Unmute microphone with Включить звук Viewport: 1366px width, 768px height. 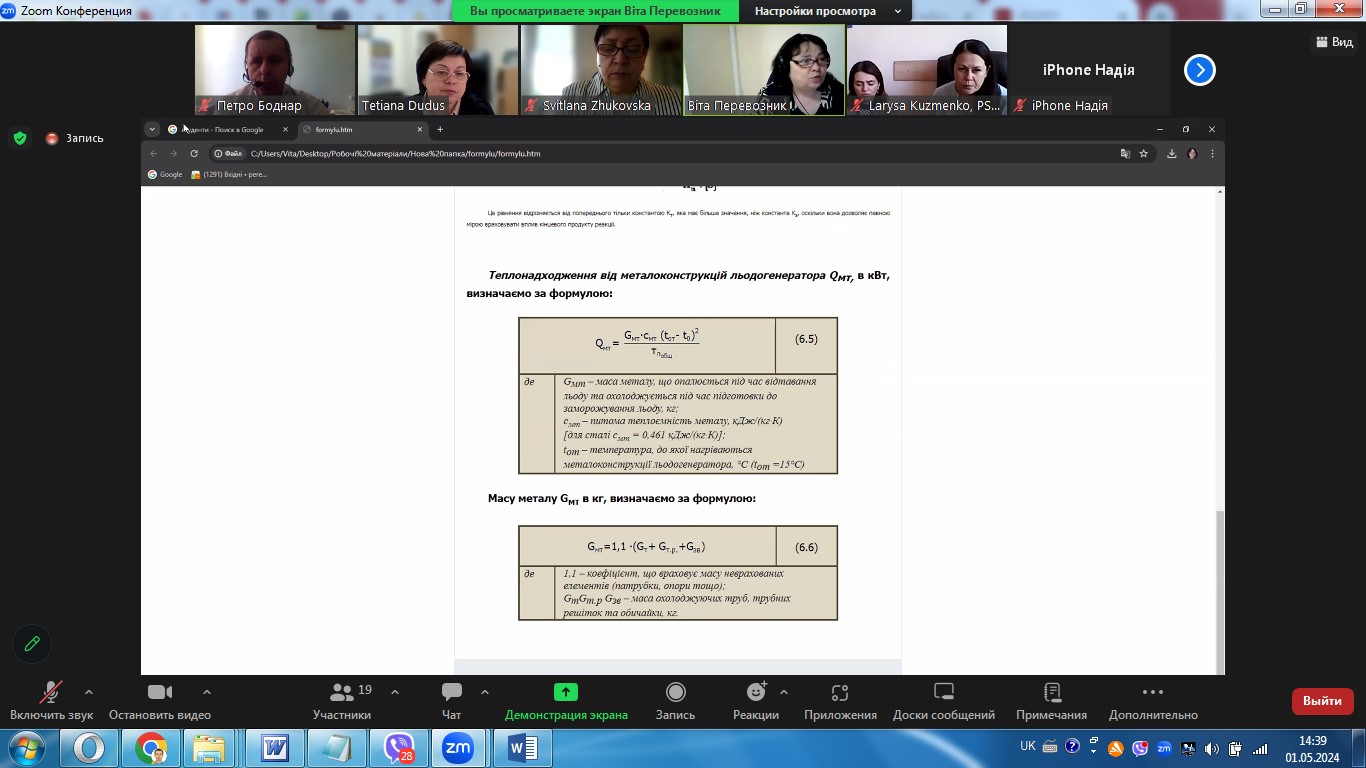click(51, 702)
